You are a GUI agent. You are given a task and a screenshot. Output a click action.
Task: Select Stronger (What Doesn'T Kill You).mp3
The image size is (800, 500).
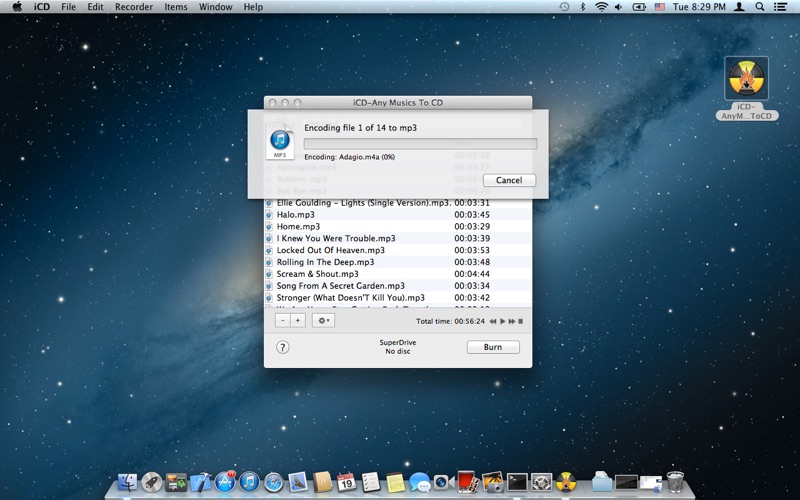(398, 297)
